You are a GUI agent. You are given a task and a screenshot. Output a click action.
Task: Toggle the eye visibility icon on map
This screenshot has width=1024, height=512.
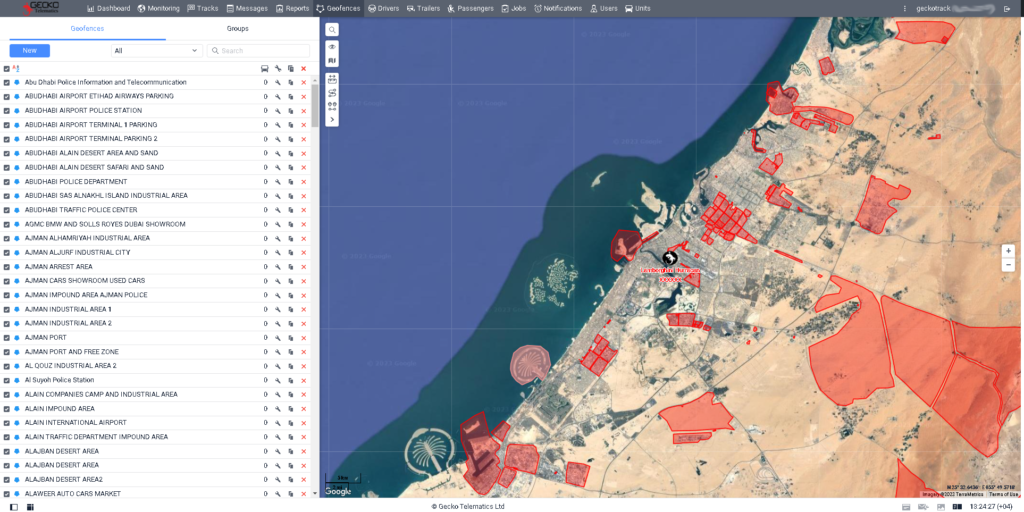[x=332, y=47]
